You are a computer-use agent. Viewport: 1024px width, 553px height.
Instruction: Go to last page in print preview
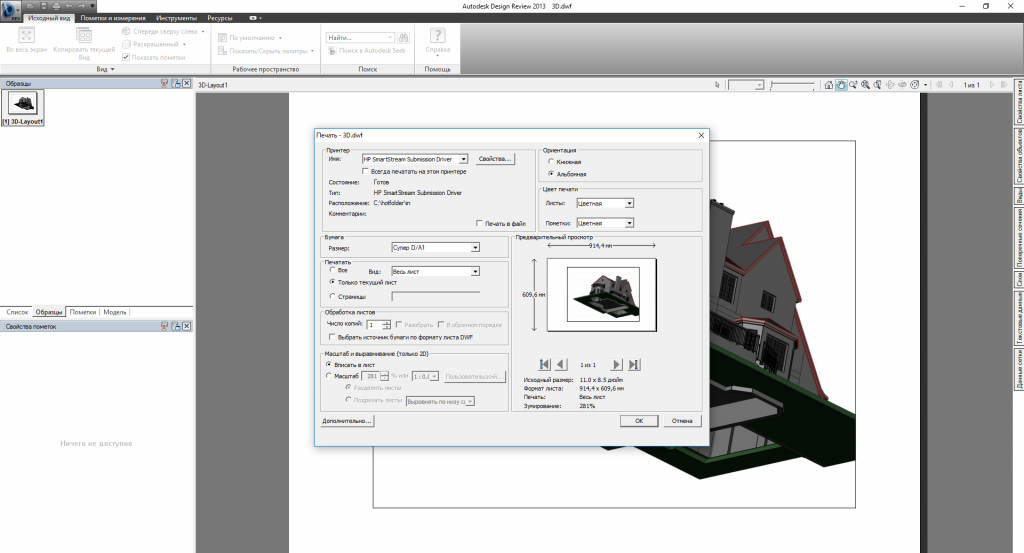pyautogui.click(x=633, y=364)
